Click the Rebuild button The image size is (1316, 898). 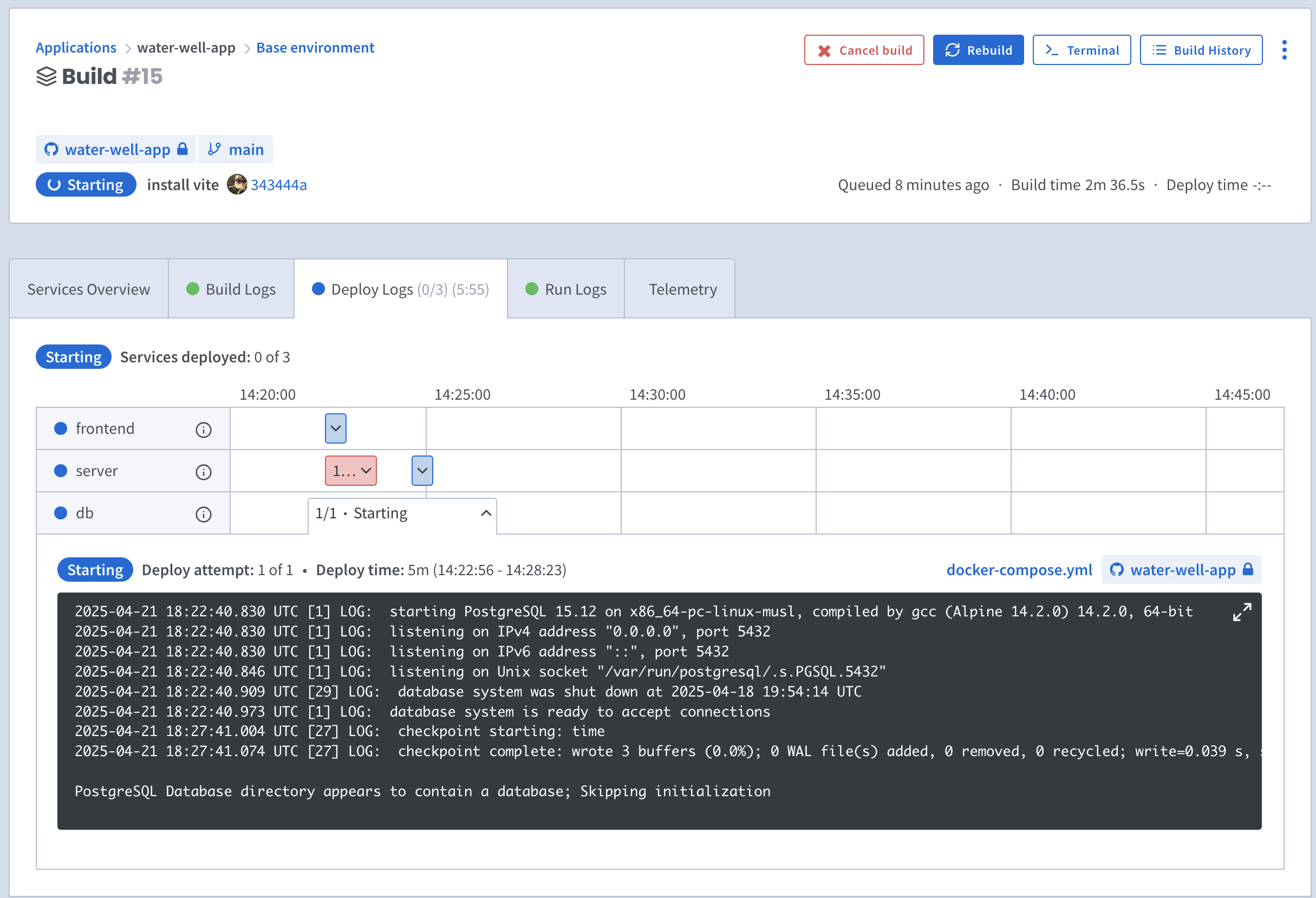tap(978, 50)
